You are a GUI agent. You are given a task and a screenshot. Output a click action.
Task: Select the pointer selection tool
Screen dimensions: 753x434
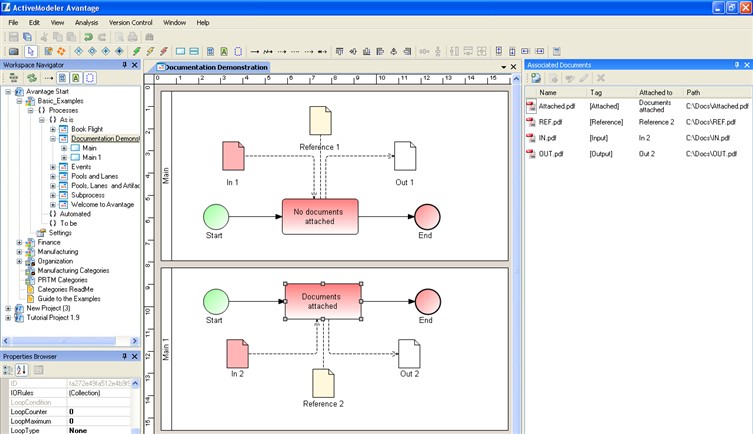point(31,51)
